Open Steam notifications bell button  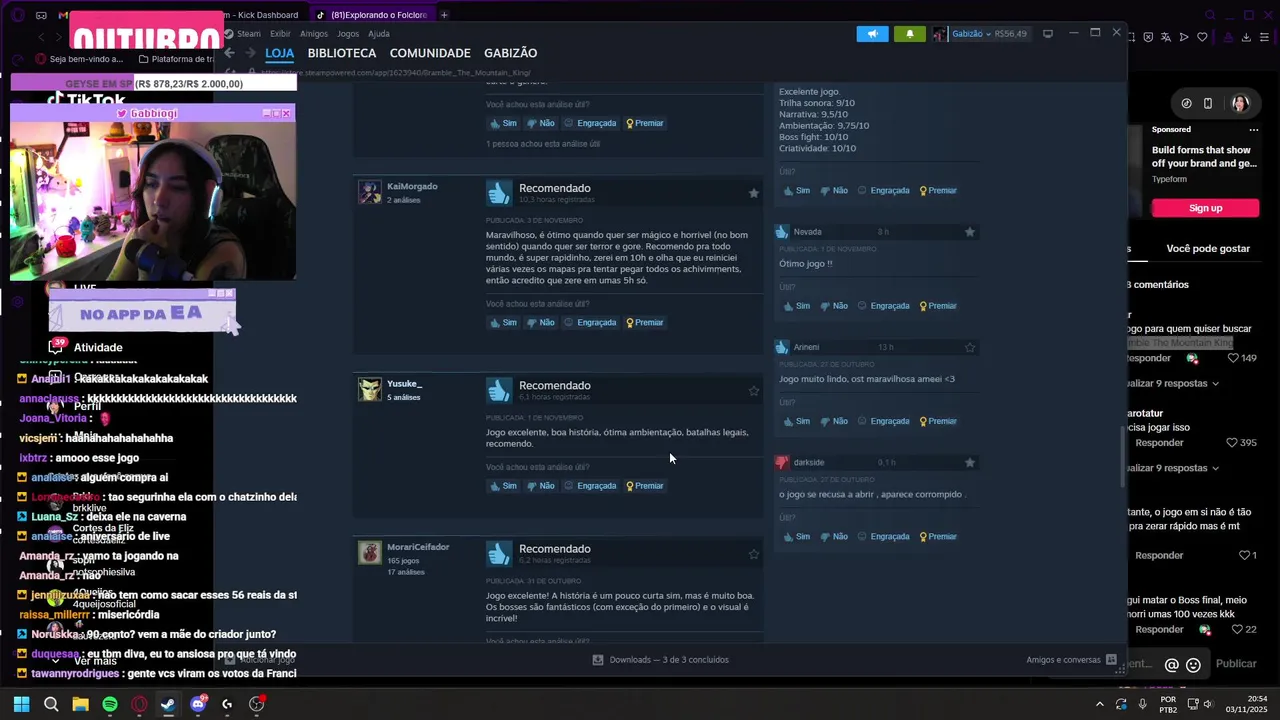pos(909,34)
